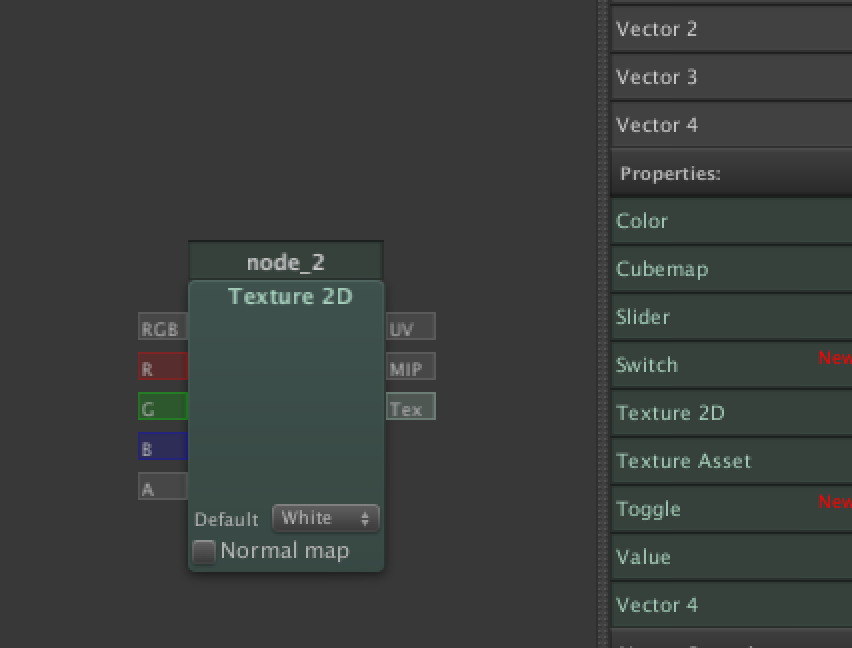This screenshot has width=852, height=648.
Task: Click the green G channel connector
Action: pos(162,408)
